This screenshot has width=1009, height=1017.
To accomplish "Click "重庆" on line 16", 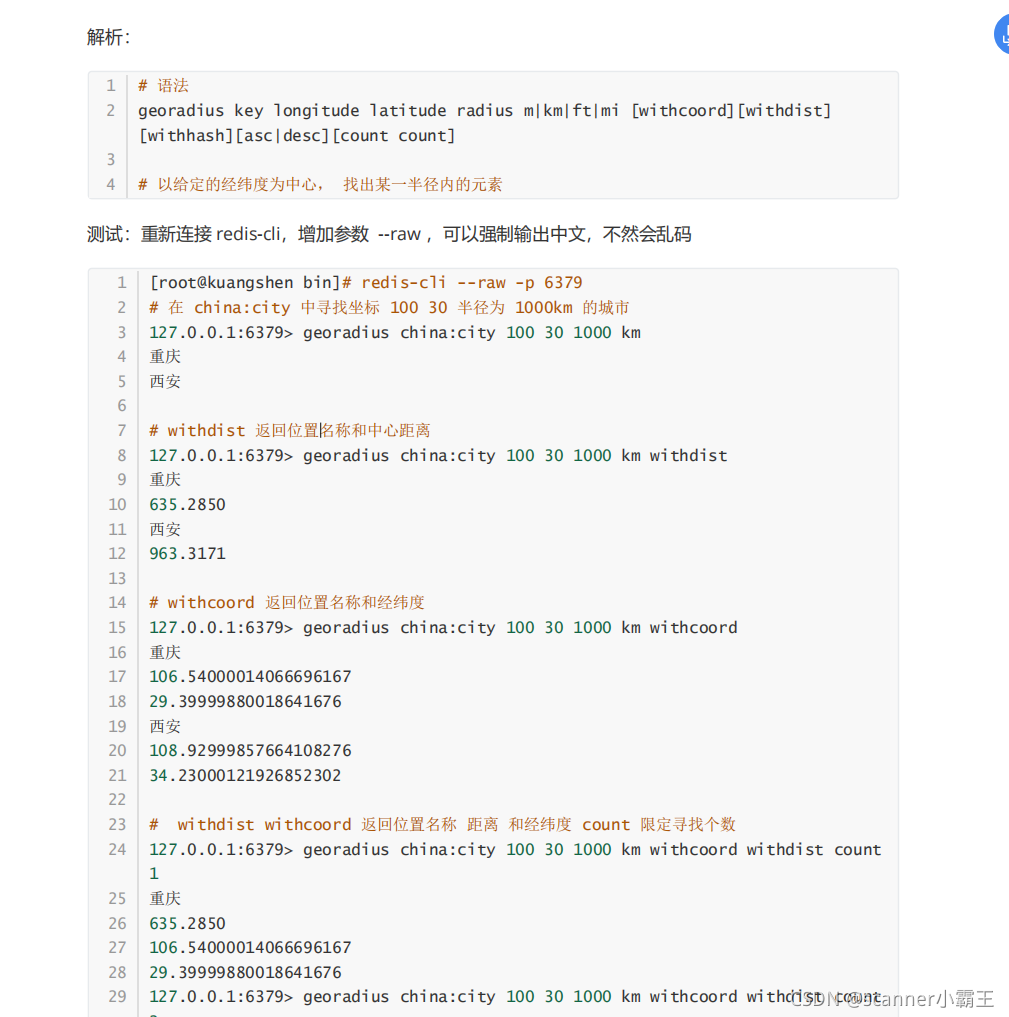I will click(165, 652).
